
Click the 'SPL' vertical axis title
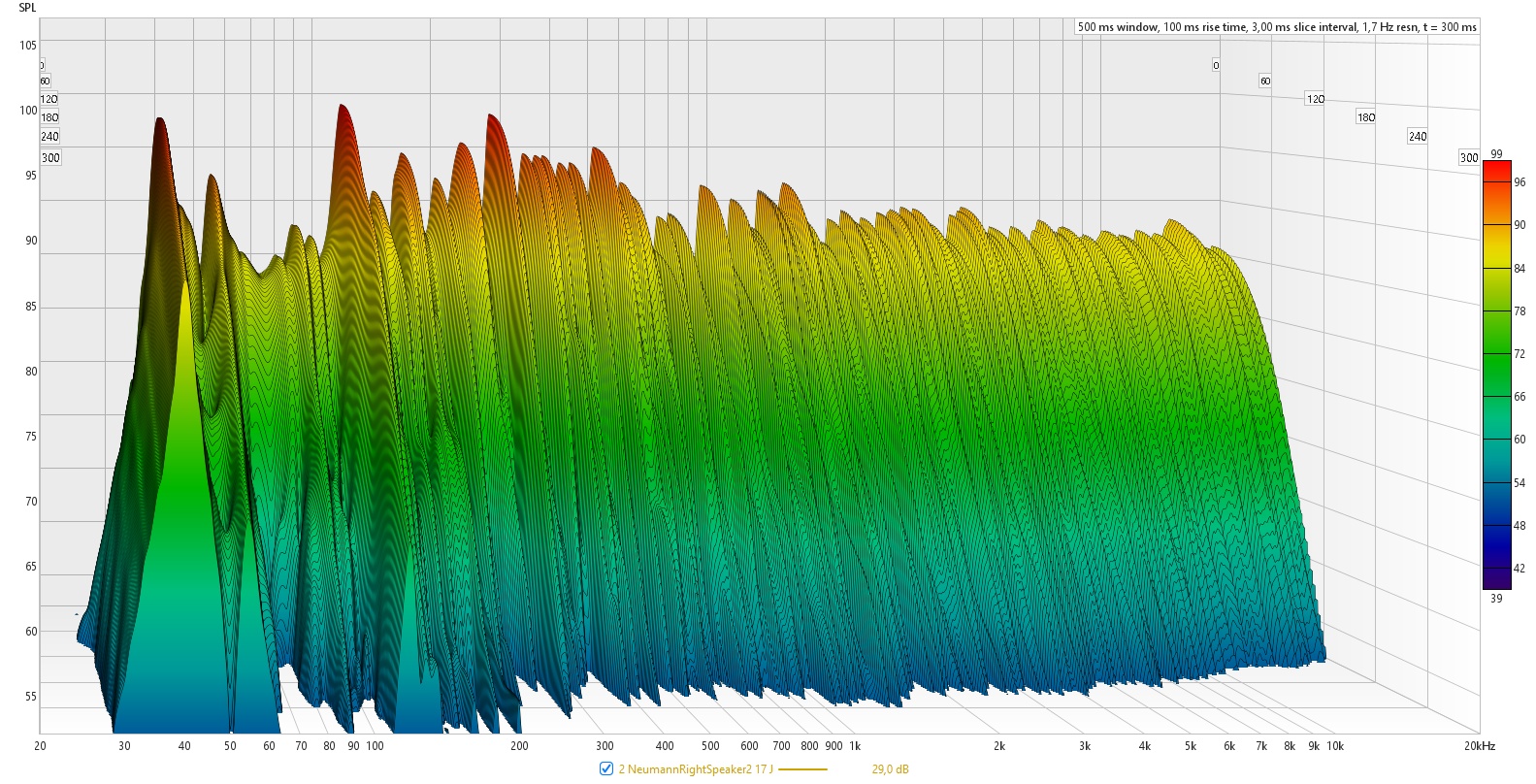[27, 8]
